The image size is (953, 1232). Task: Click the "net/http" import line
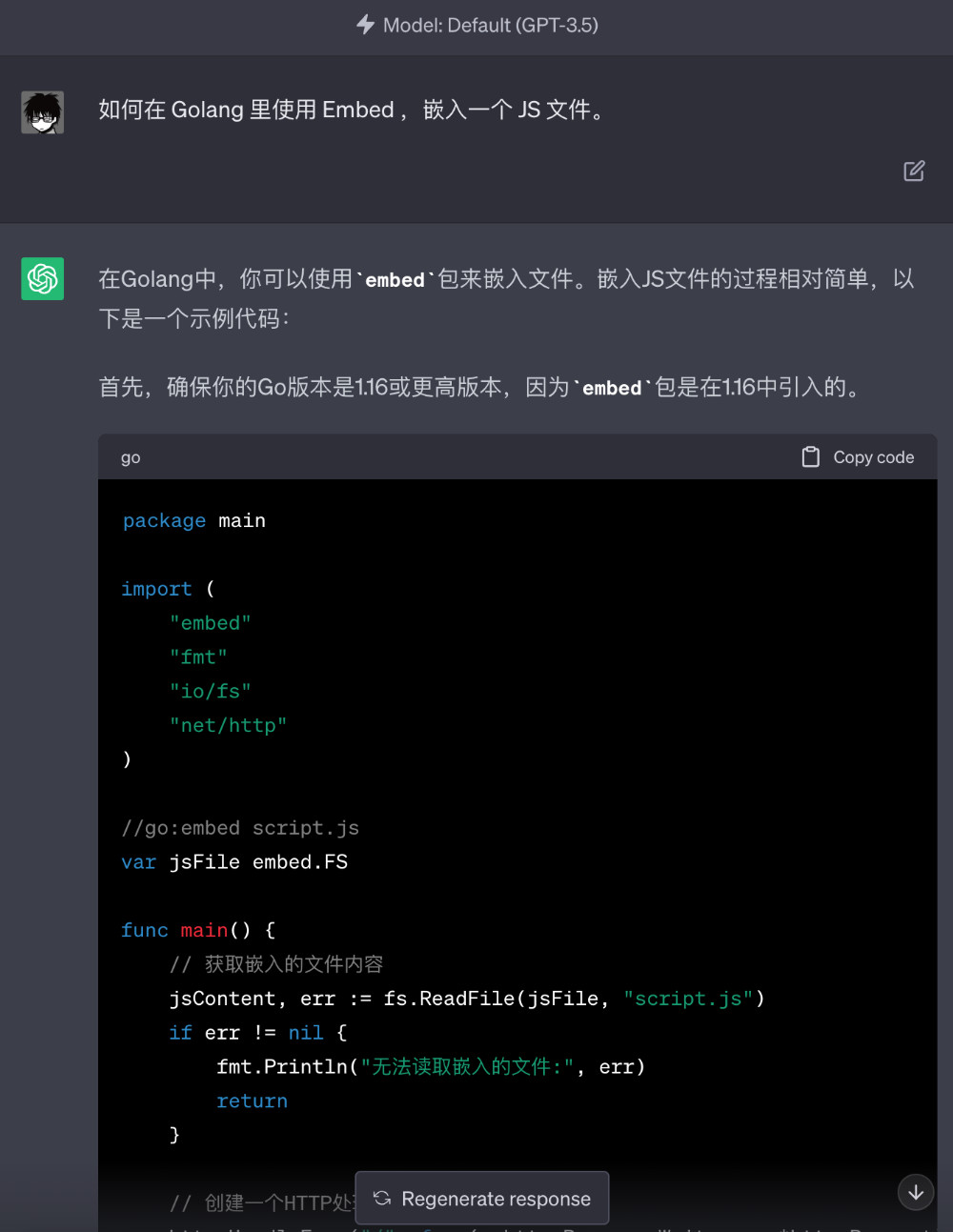[229, 725]
